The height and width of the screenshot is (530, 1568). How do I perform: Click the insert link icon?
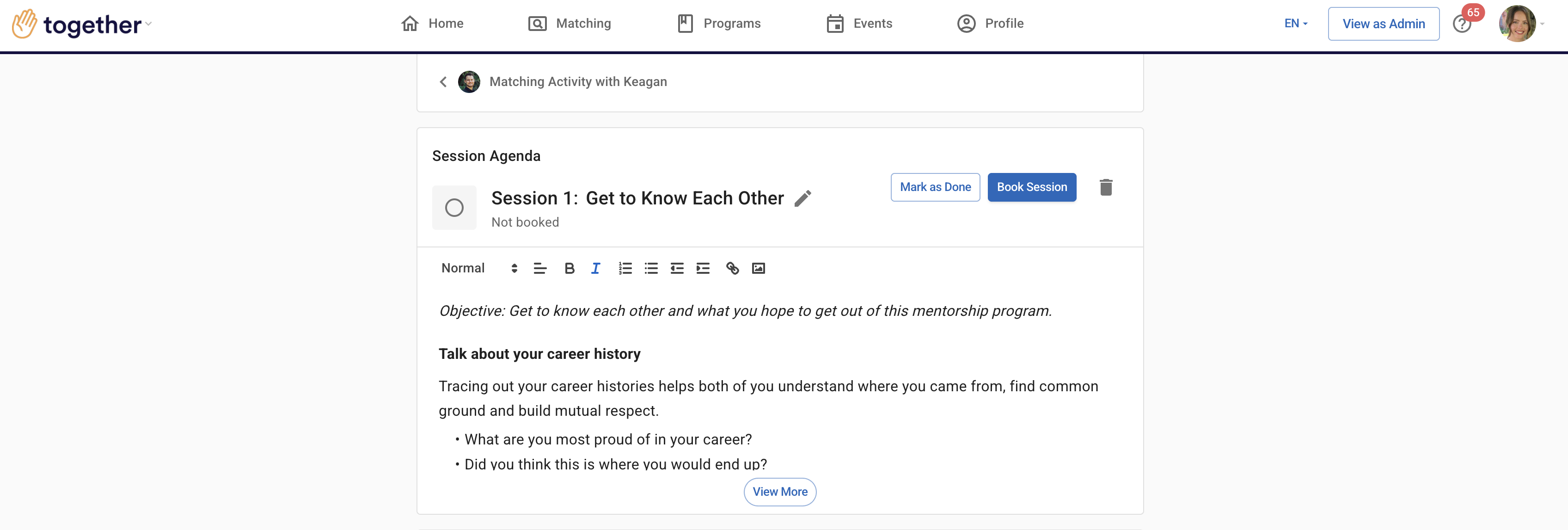(732, 269)
